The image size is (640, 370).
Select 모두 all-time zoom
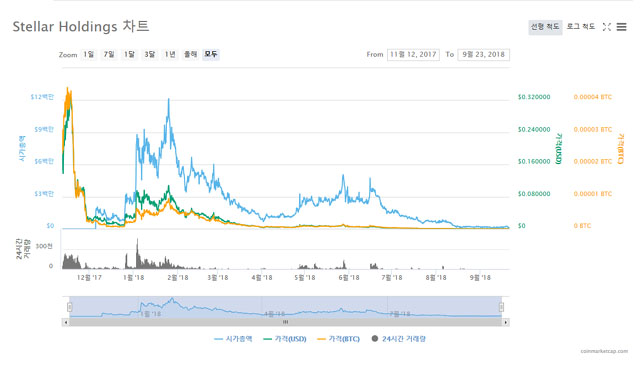(211, 54)
